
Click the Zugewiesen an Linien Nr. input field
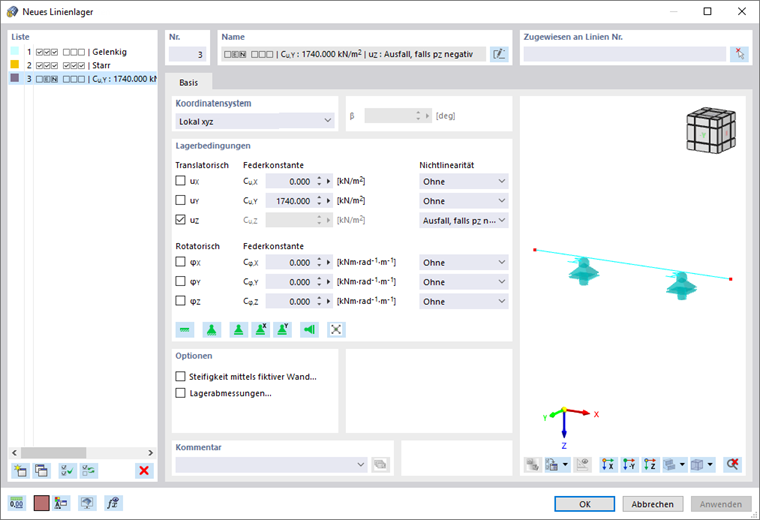pyautogui.click(x=624, y=54)
